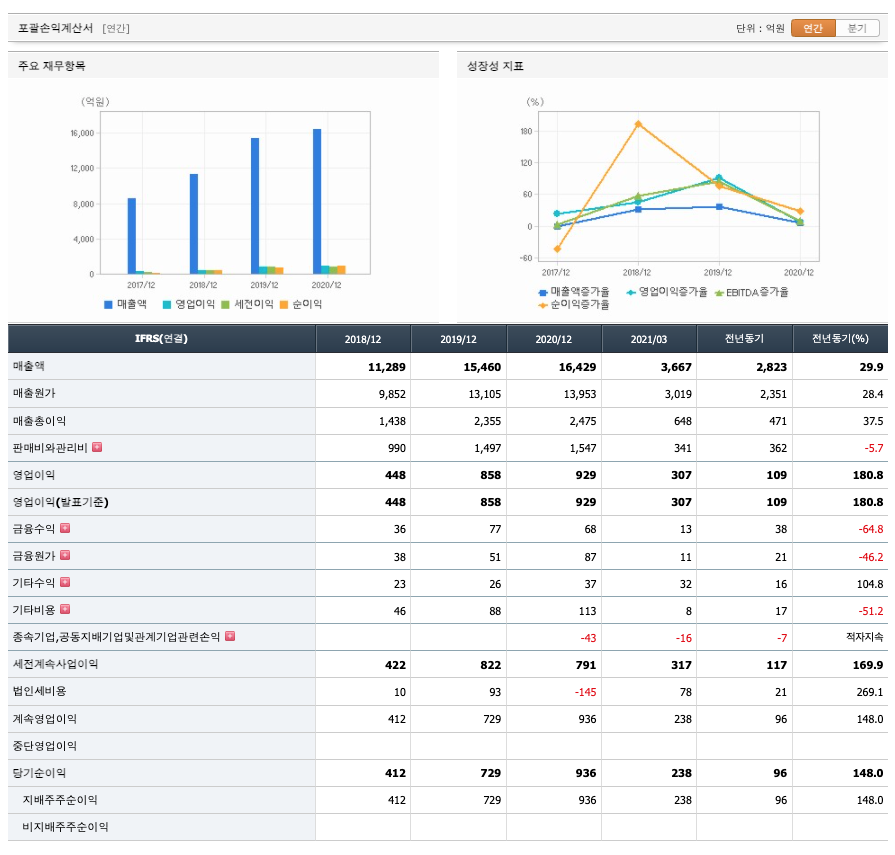Click the -145 법인세비용 value

coord(585,692)
